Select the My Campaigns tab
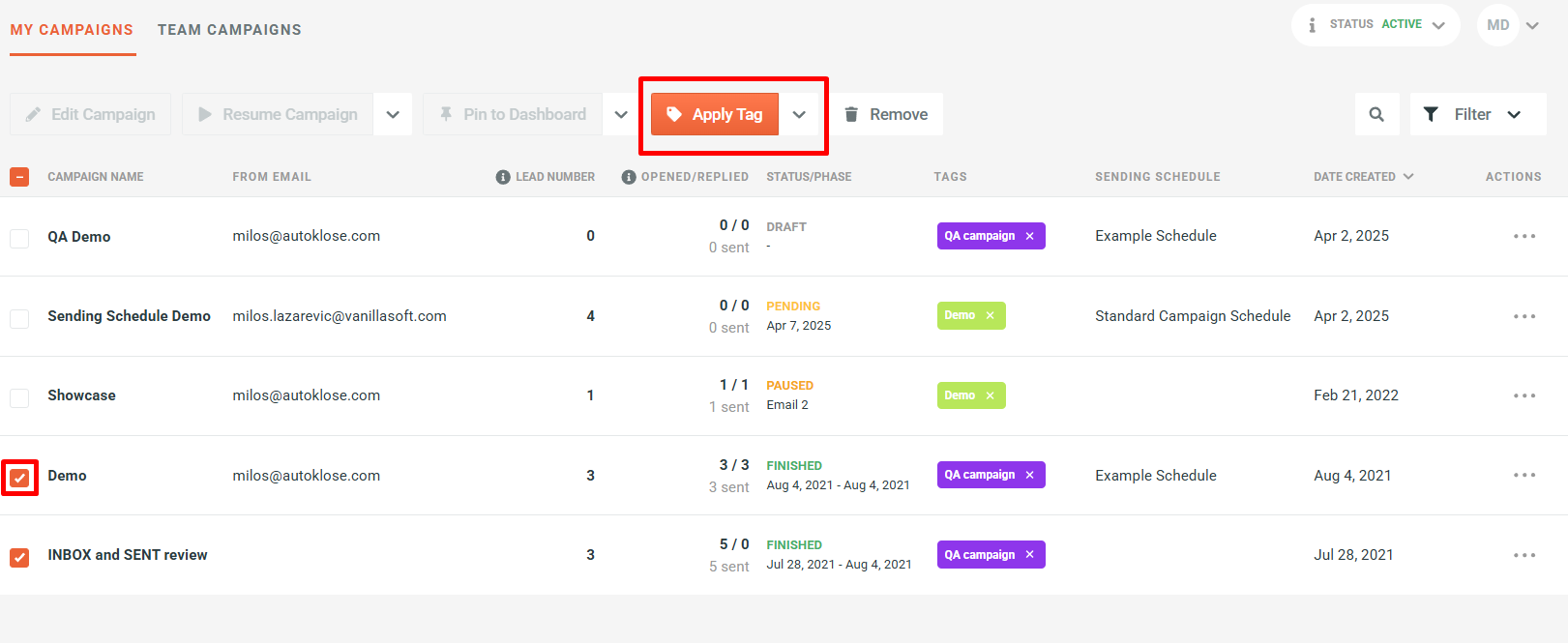Screen dimensions: 1568x643 (72, 30)
